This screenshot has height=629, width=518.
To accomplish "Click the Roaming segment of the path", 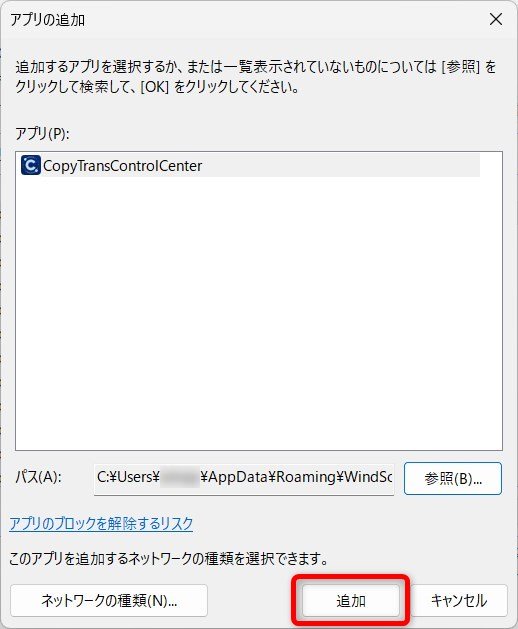I will 306,477.
